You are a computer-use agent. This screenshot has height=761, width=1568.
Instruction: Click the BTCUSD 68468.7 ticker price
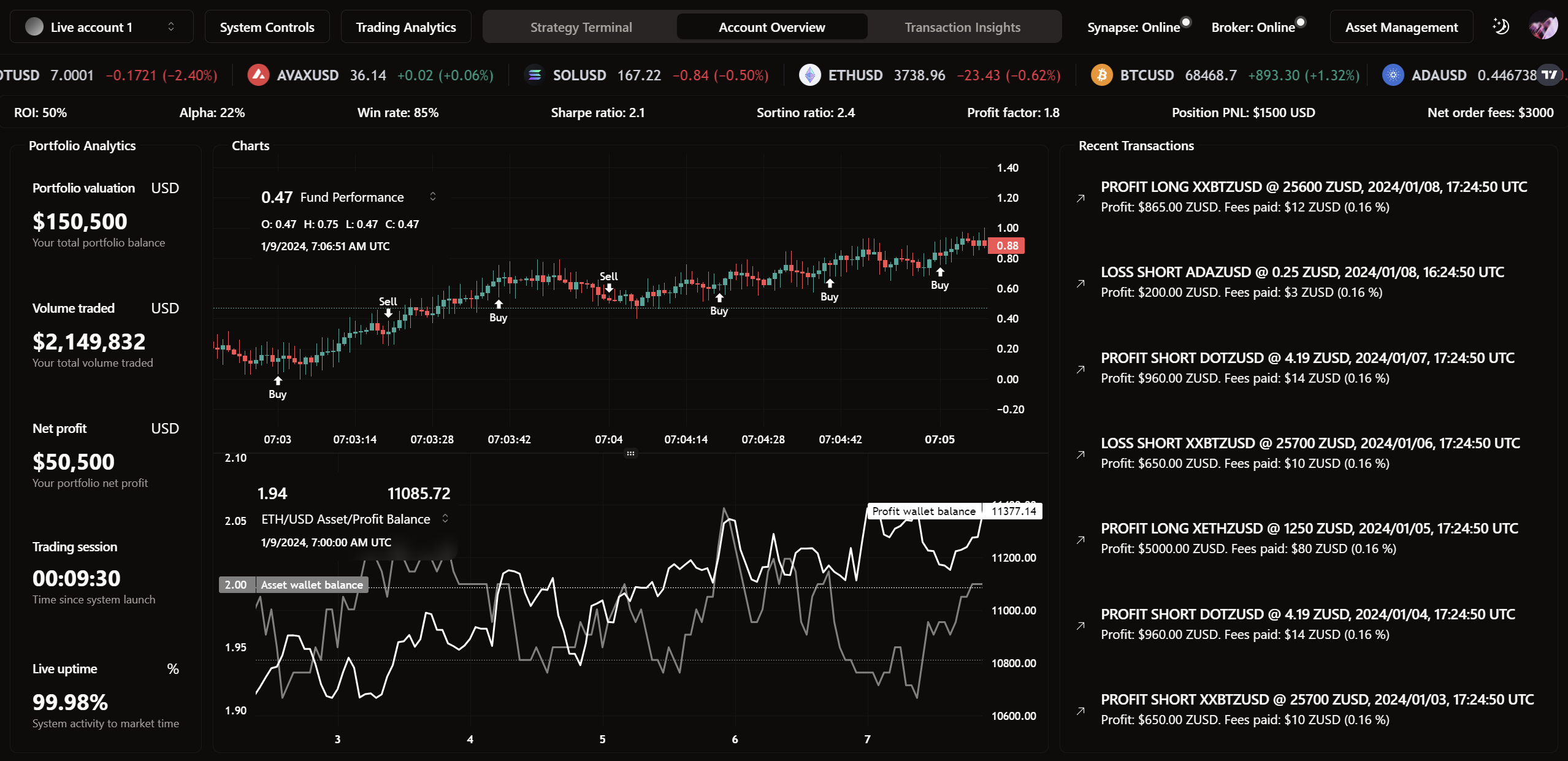[1210, 75]
